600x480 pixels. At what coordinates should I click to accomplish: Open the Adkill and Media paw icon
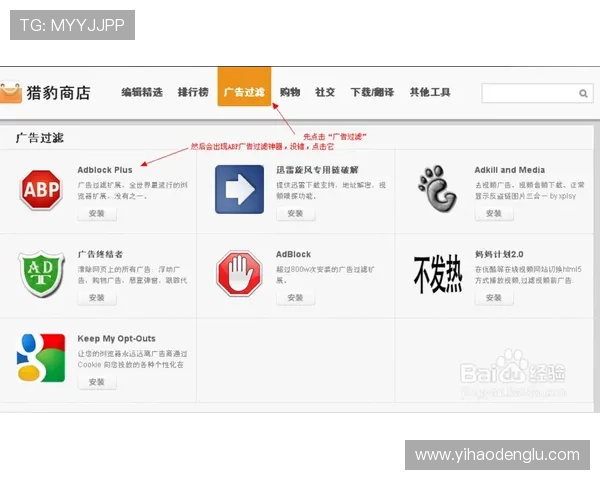(438, 189)
